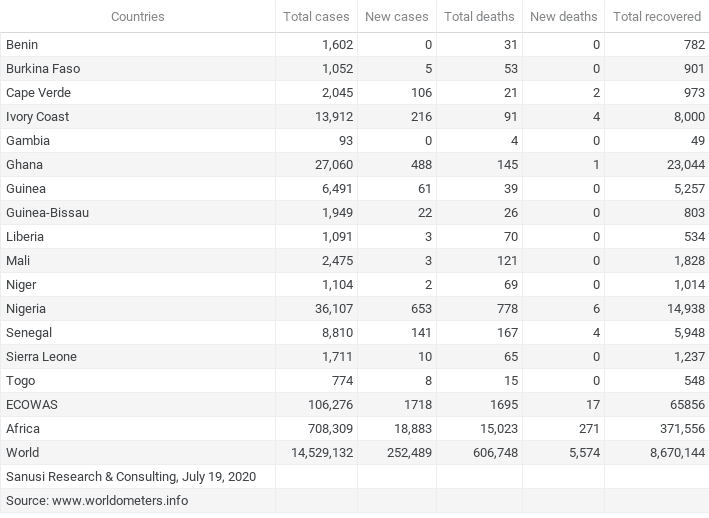Click the Africa total cases 708,309
Screen dimensions: 709x518
click(x=330, y=429)
